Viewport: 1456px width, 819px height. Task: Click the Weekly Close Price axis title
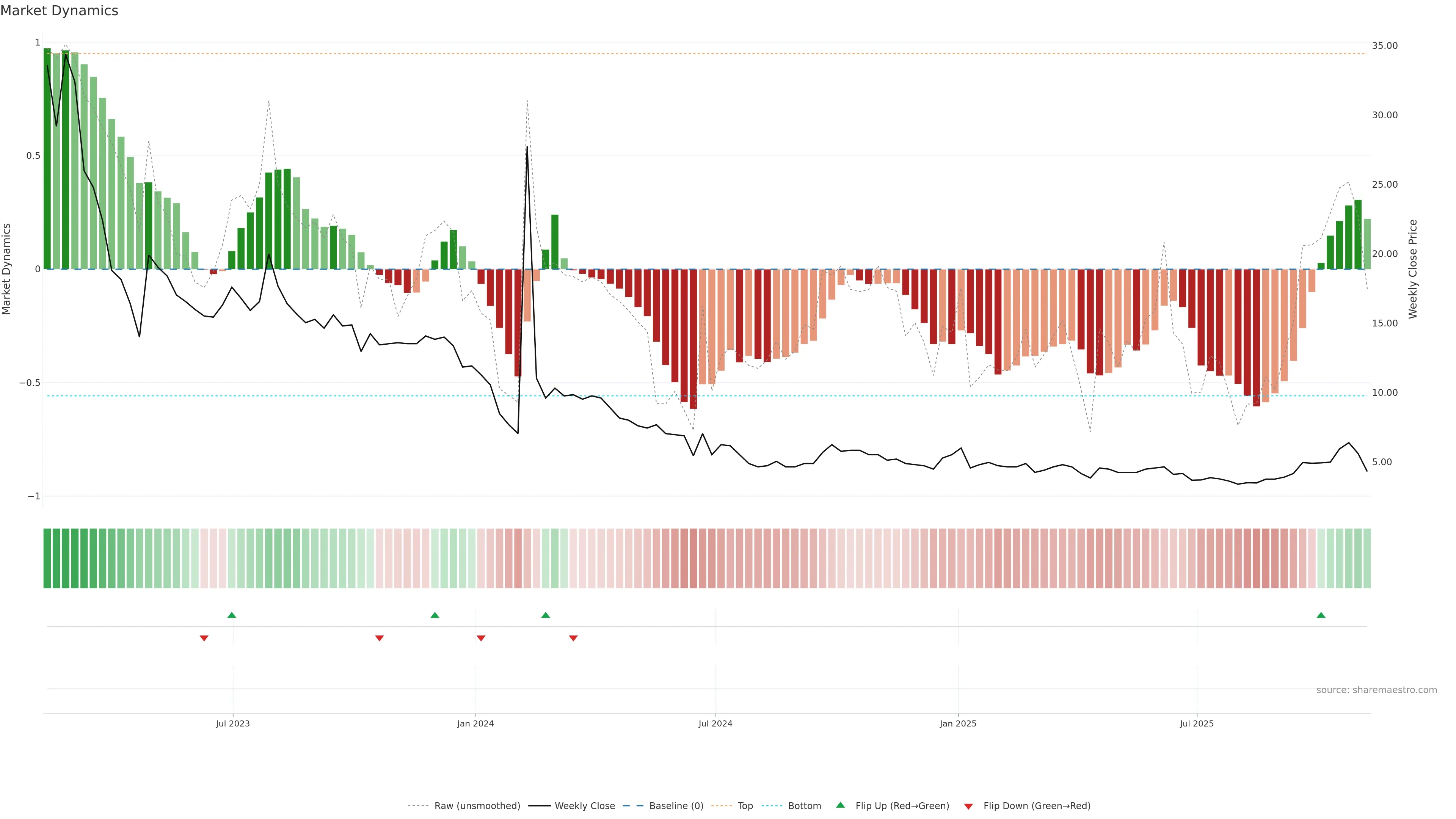pyautogui.click(x=1412, y=269)
